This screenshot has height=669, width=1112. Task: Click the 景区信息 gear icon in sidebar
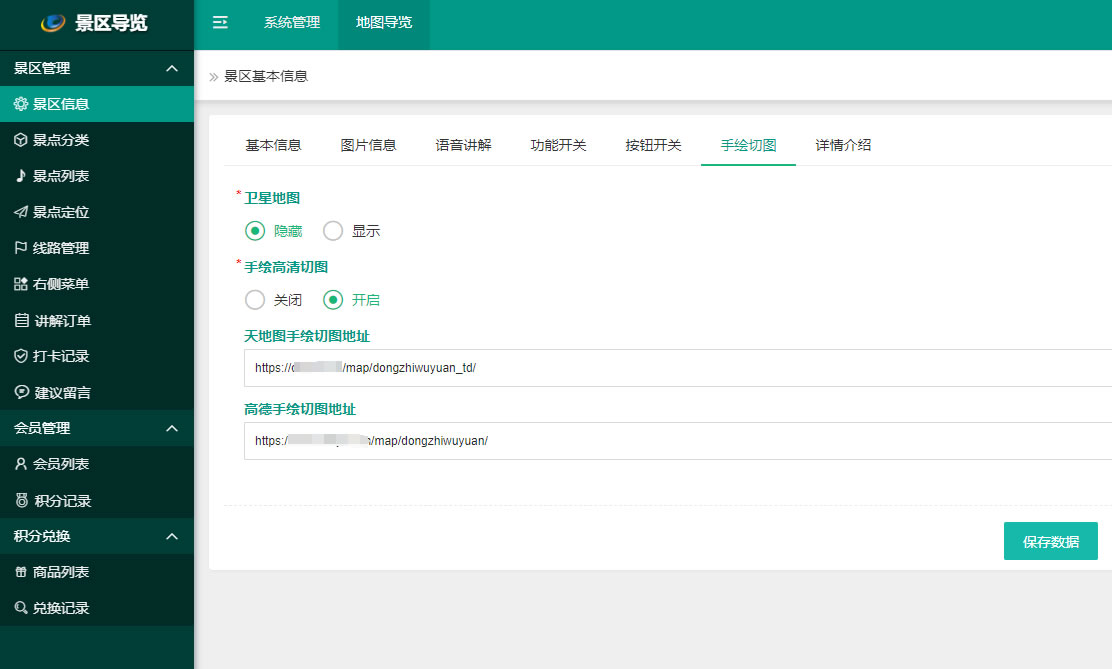(21, 104)
